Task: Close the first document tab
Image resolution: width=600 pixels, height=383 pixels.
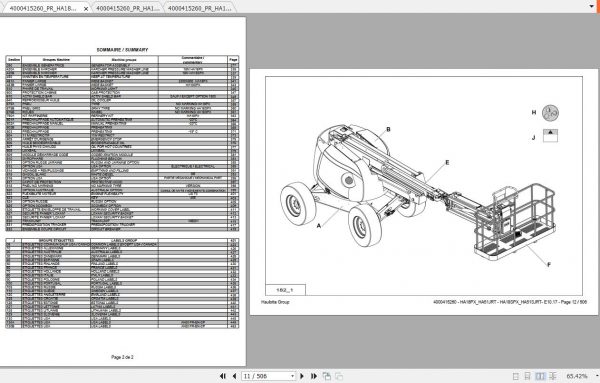Action: (x=86, y=8)
